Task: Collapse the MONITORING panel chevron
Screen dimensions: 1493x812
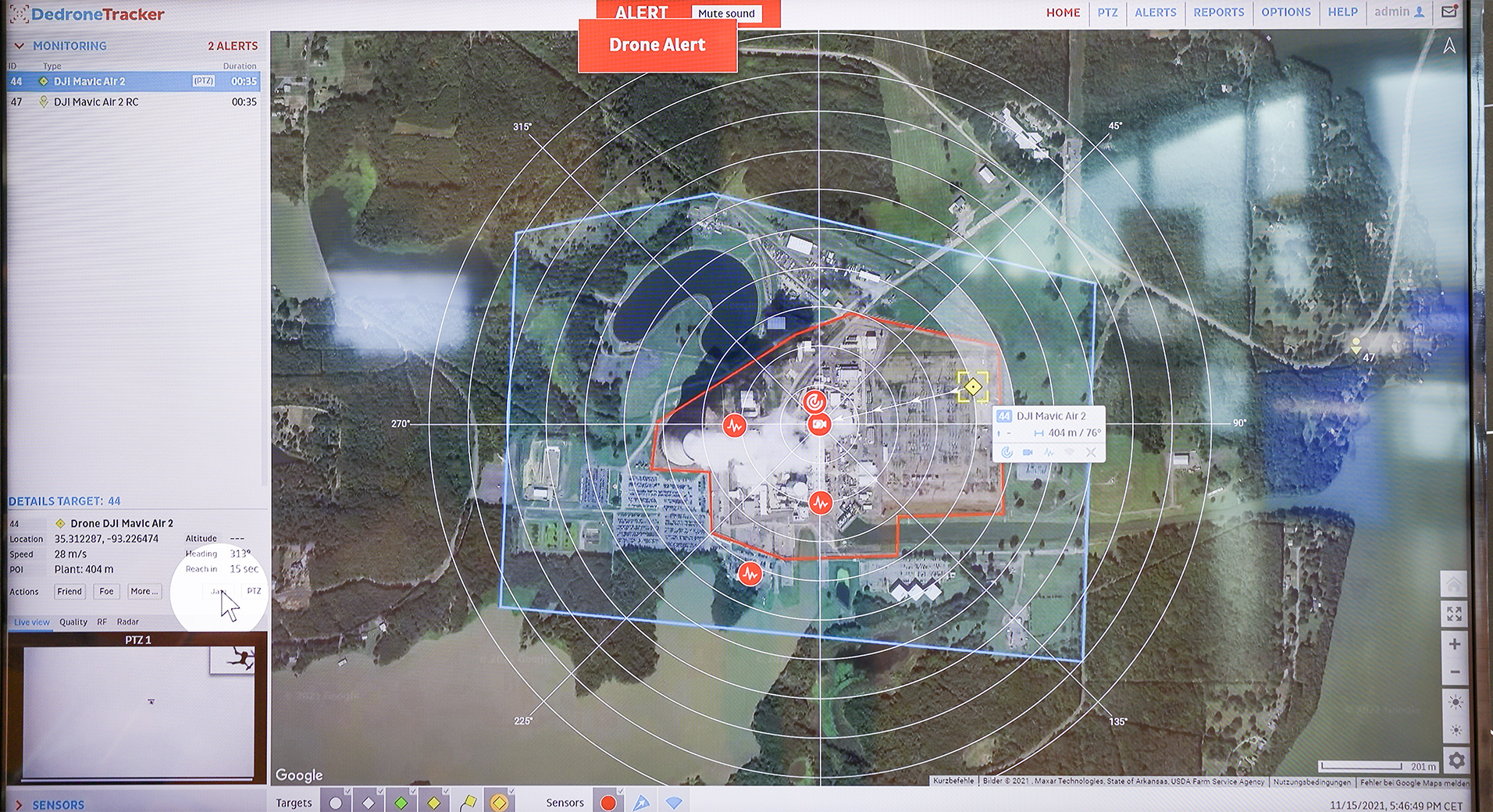Action: tap(19, 46)
